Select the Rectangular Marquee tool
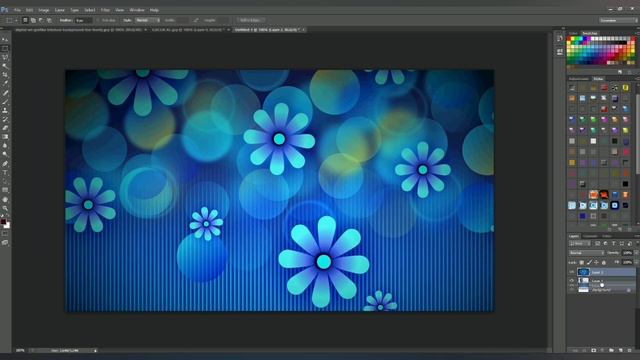 [x=5, y=48]
